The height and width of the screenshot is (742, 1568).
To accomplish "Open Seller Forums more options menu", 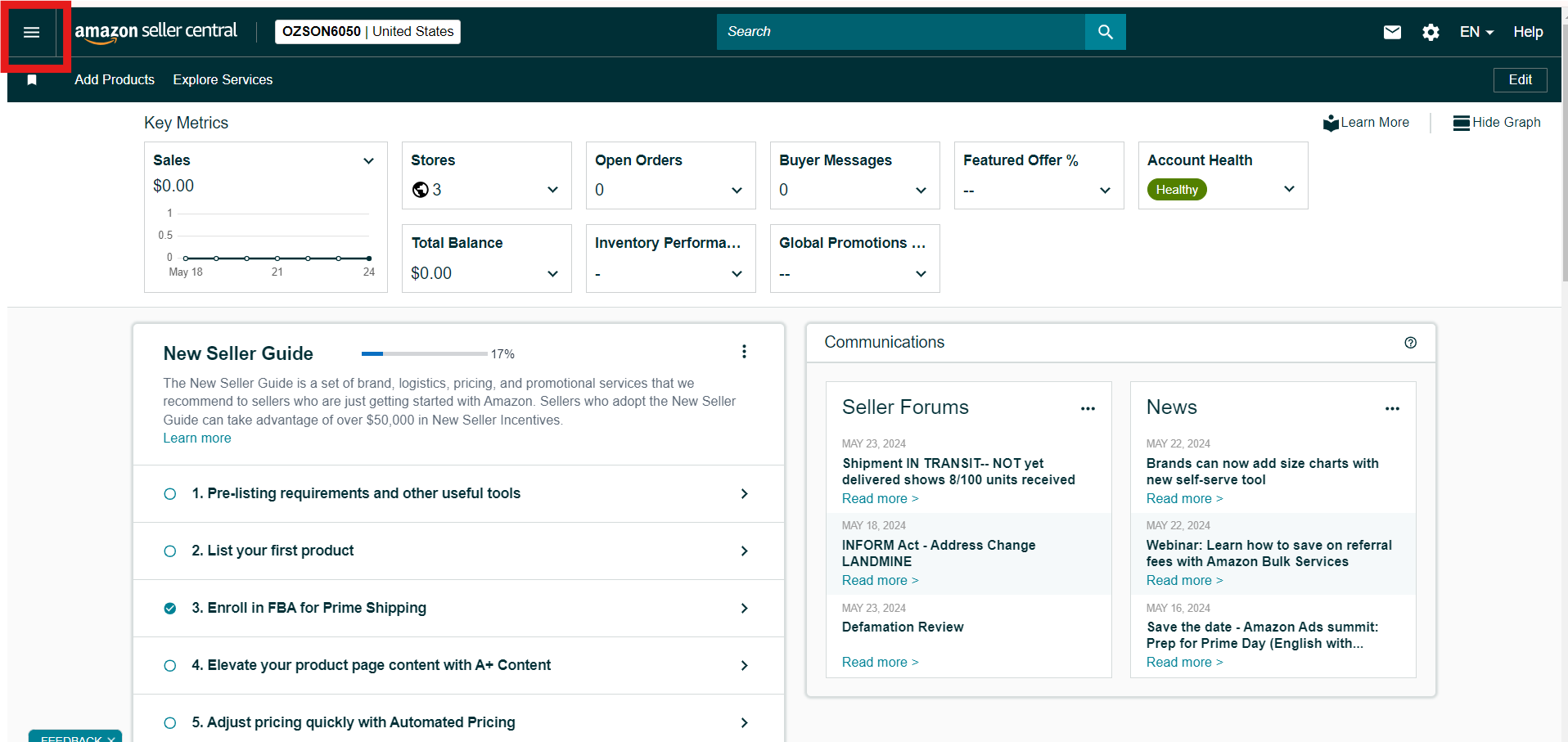I will click(1088, 408).
